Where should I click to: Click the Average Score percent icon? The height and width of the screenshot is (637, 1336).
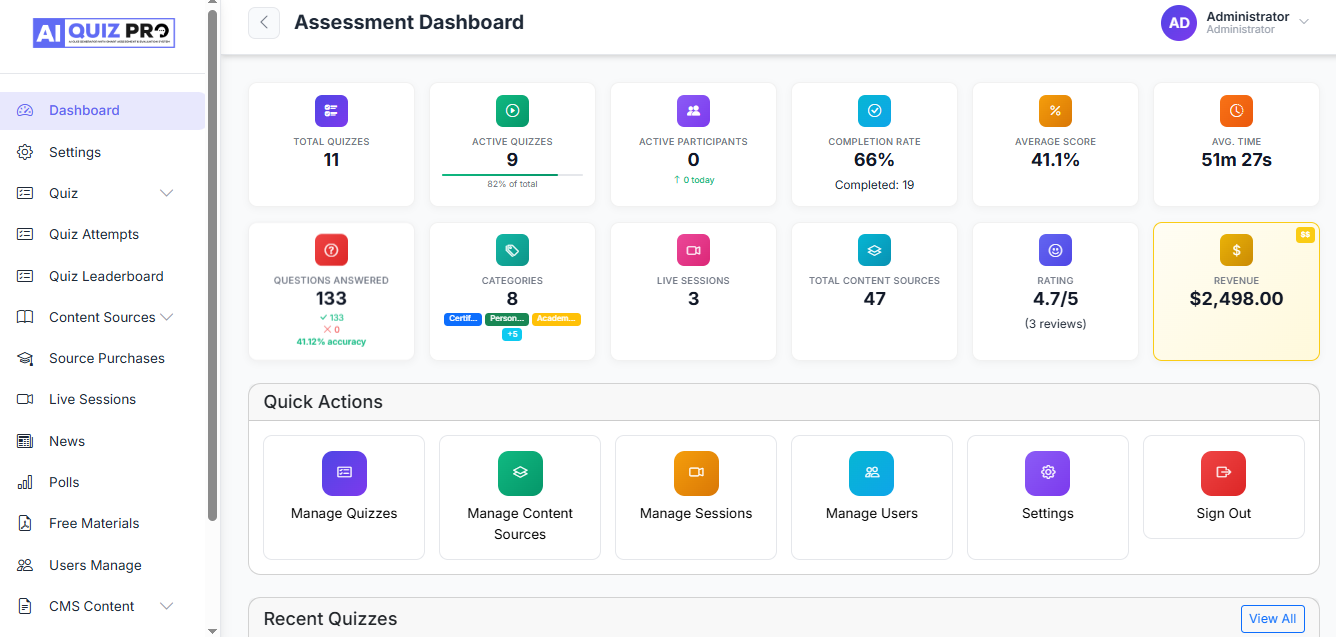pyautogui.click(x=1055, y=111)
